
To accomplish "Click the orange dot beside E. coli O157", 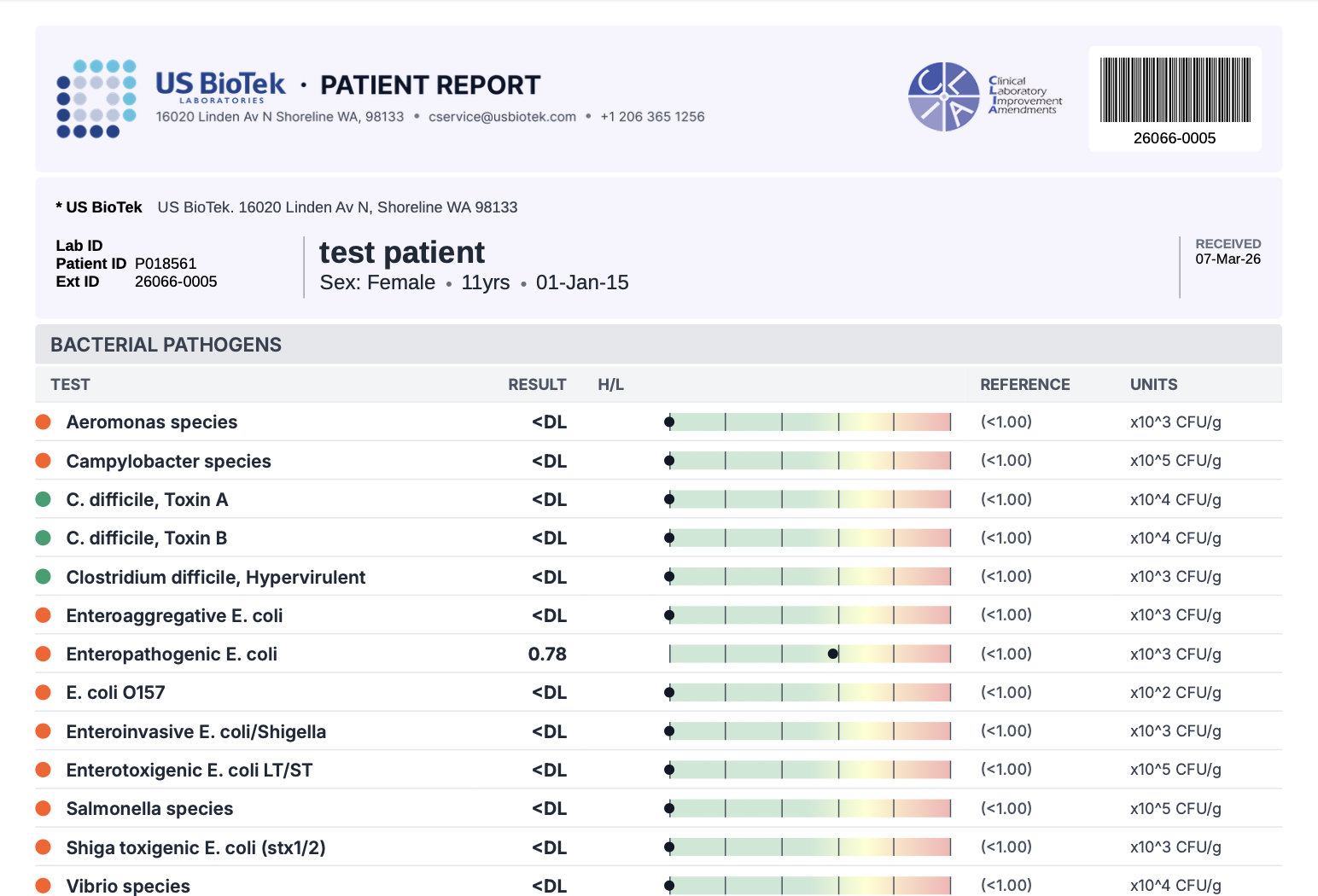I will [44, 693].
